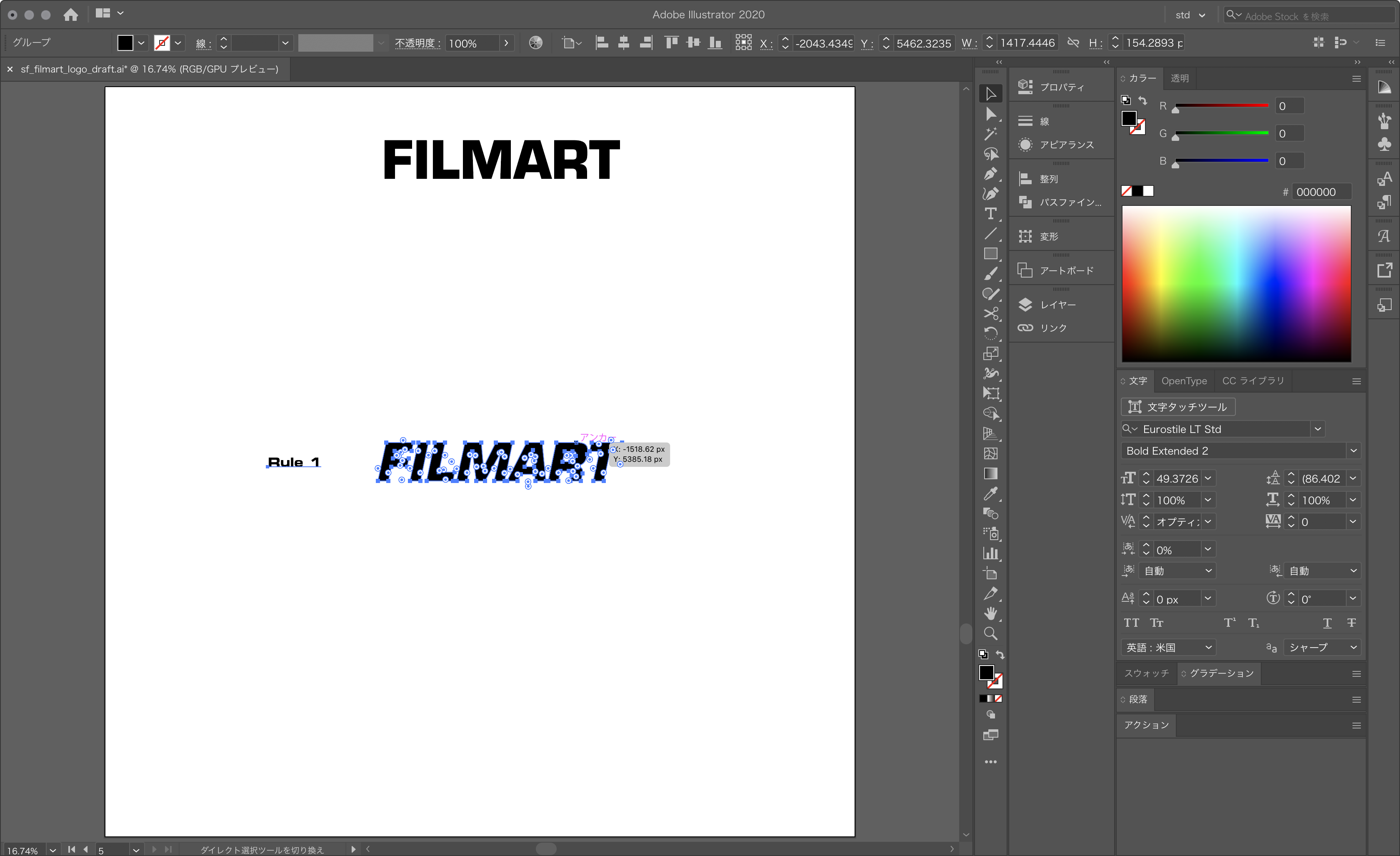The image size is (1400, 856).
Task: Open Eurostile LT Std font family dropdown
Action: point(1317,429)
